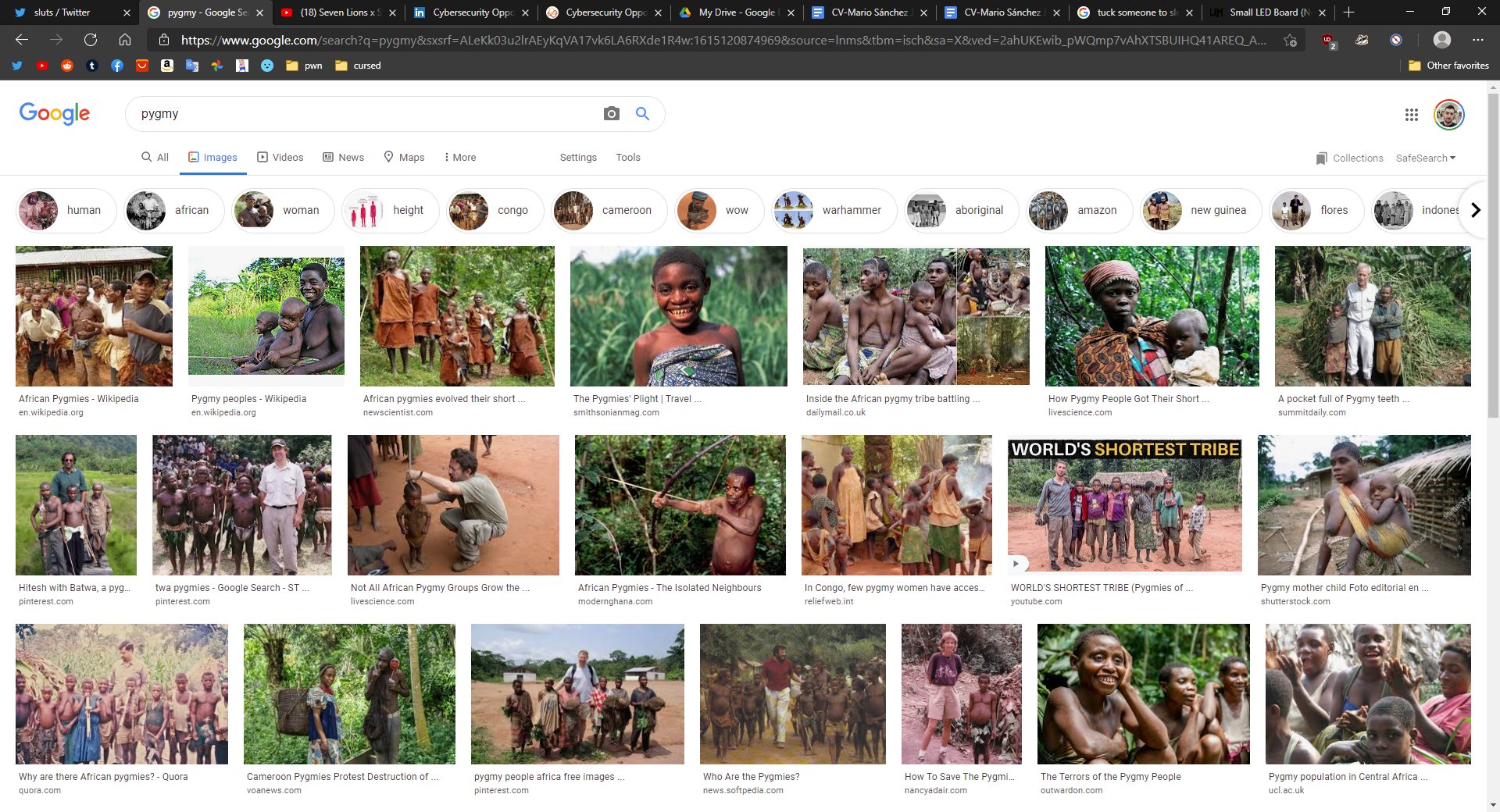The image size is (1500, 812).
Task: Select the 'warhammer' filter chip
Action: pos(834,210)
